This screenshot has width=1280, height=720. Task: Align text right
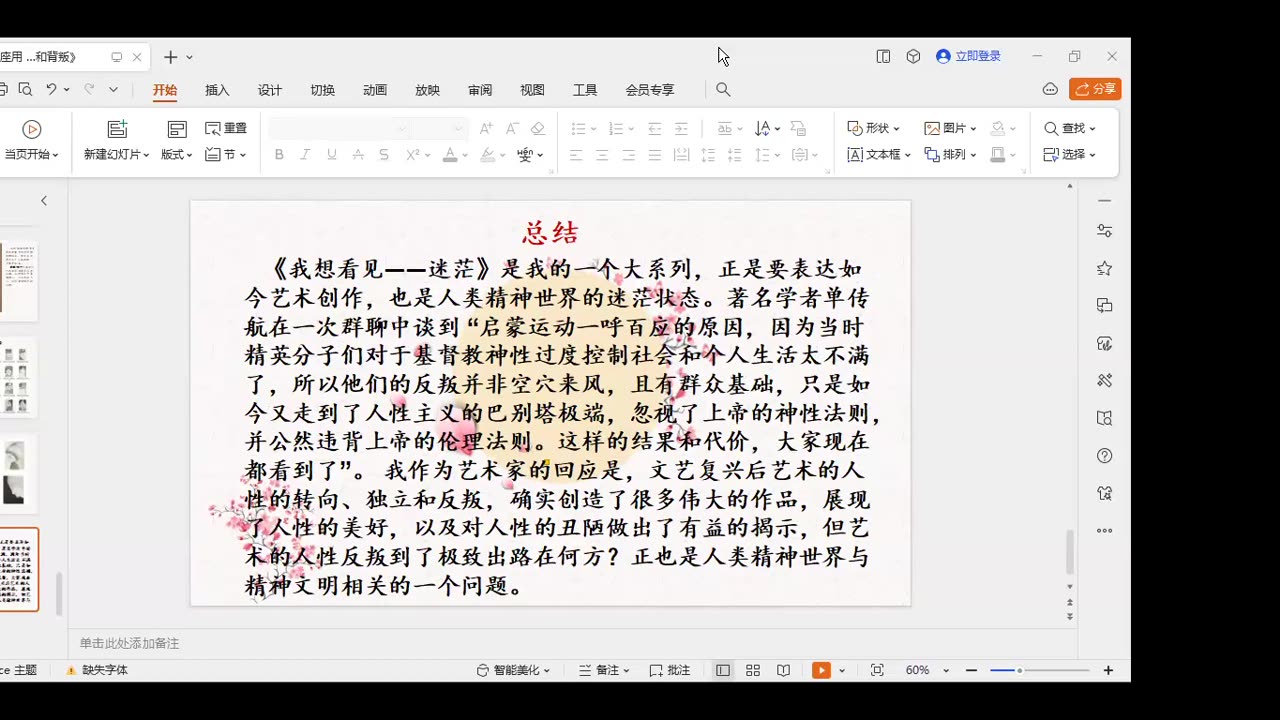pos(628,155)
